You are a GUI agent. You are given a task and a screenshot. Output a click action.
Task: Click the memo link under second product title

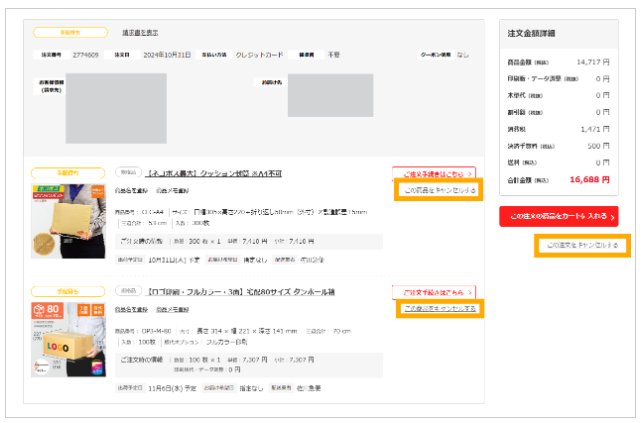175,310
